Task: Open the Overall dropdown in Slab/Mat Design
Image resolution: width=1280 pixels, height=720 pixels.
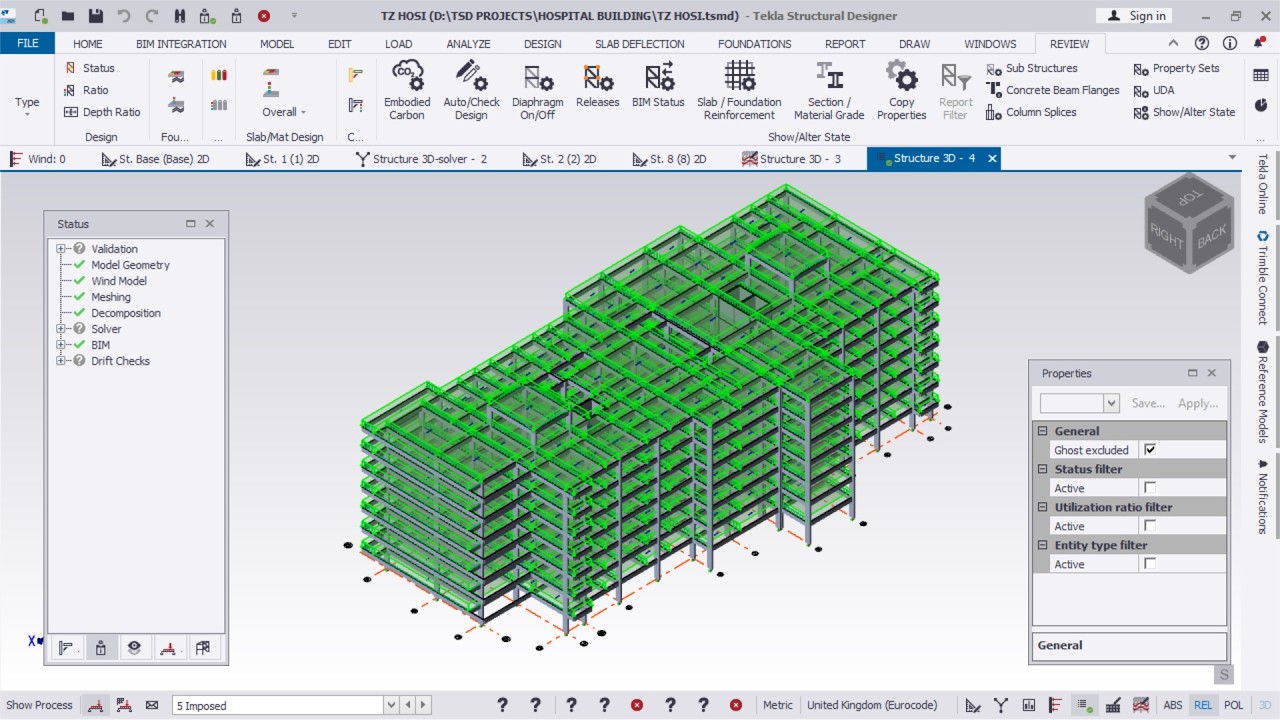Action: 284,112
